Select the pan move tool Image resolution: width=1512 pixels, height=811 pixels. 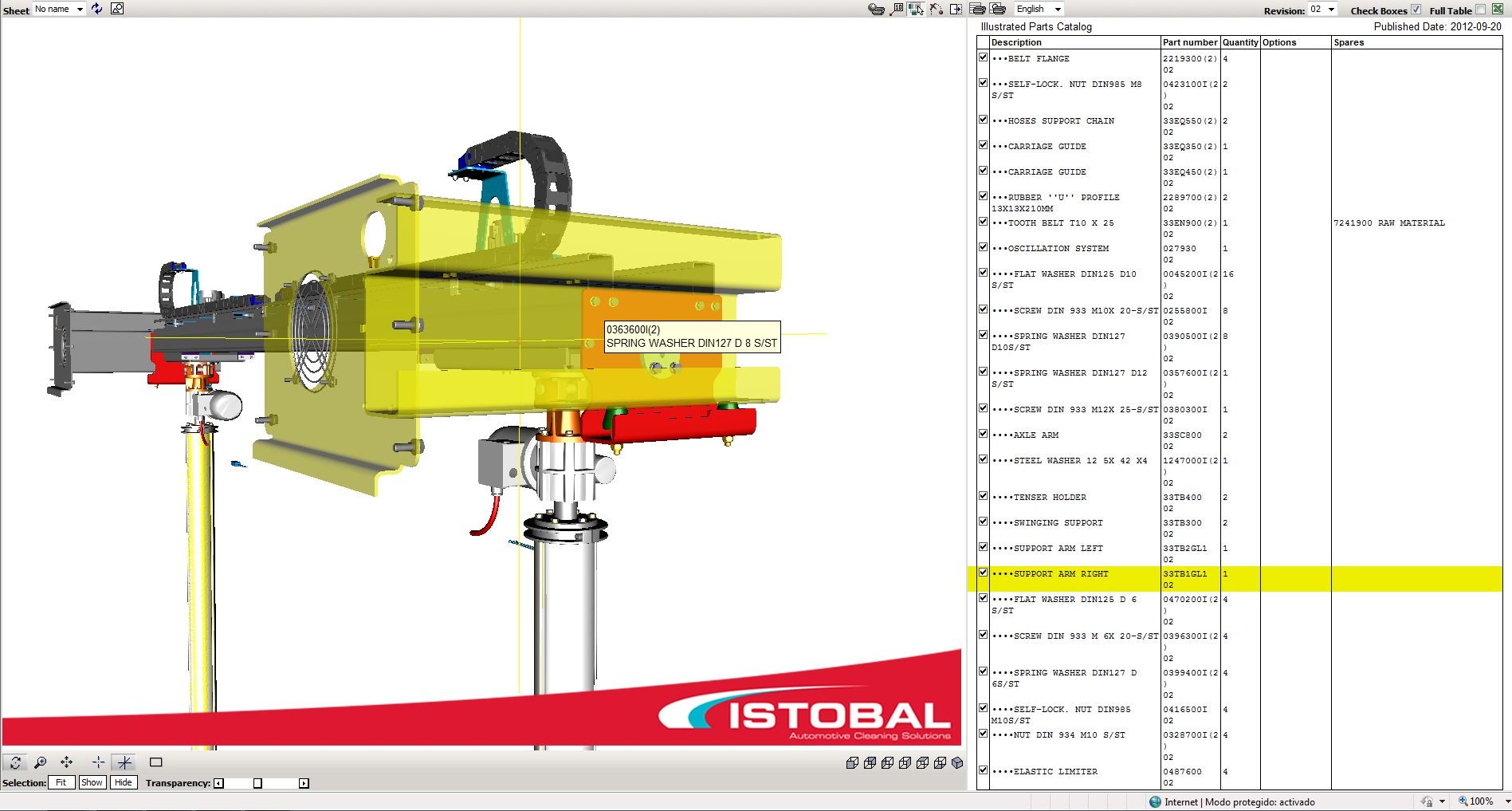67,762
